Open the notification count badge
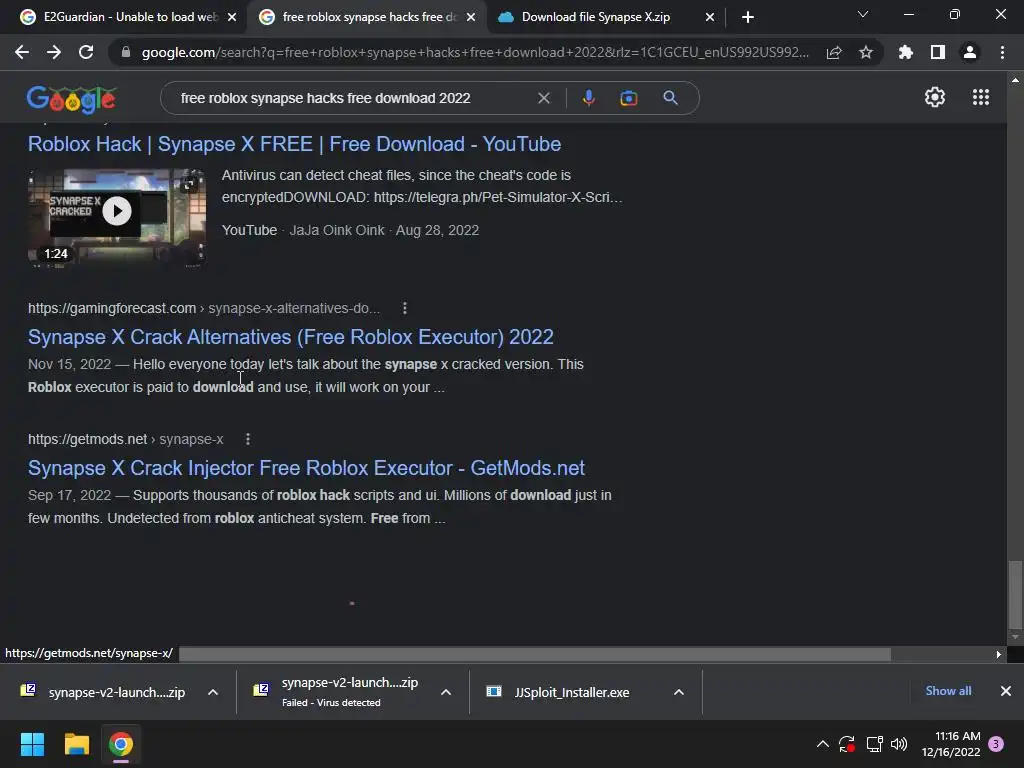Screen dimensions: 1024x768 point(996,744)
